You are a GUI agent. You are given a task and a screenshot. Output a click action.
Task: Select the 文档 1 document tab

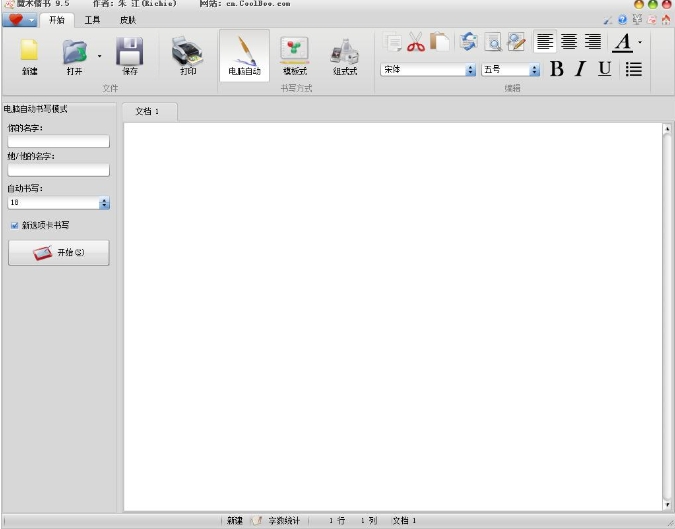click(149, 111)
